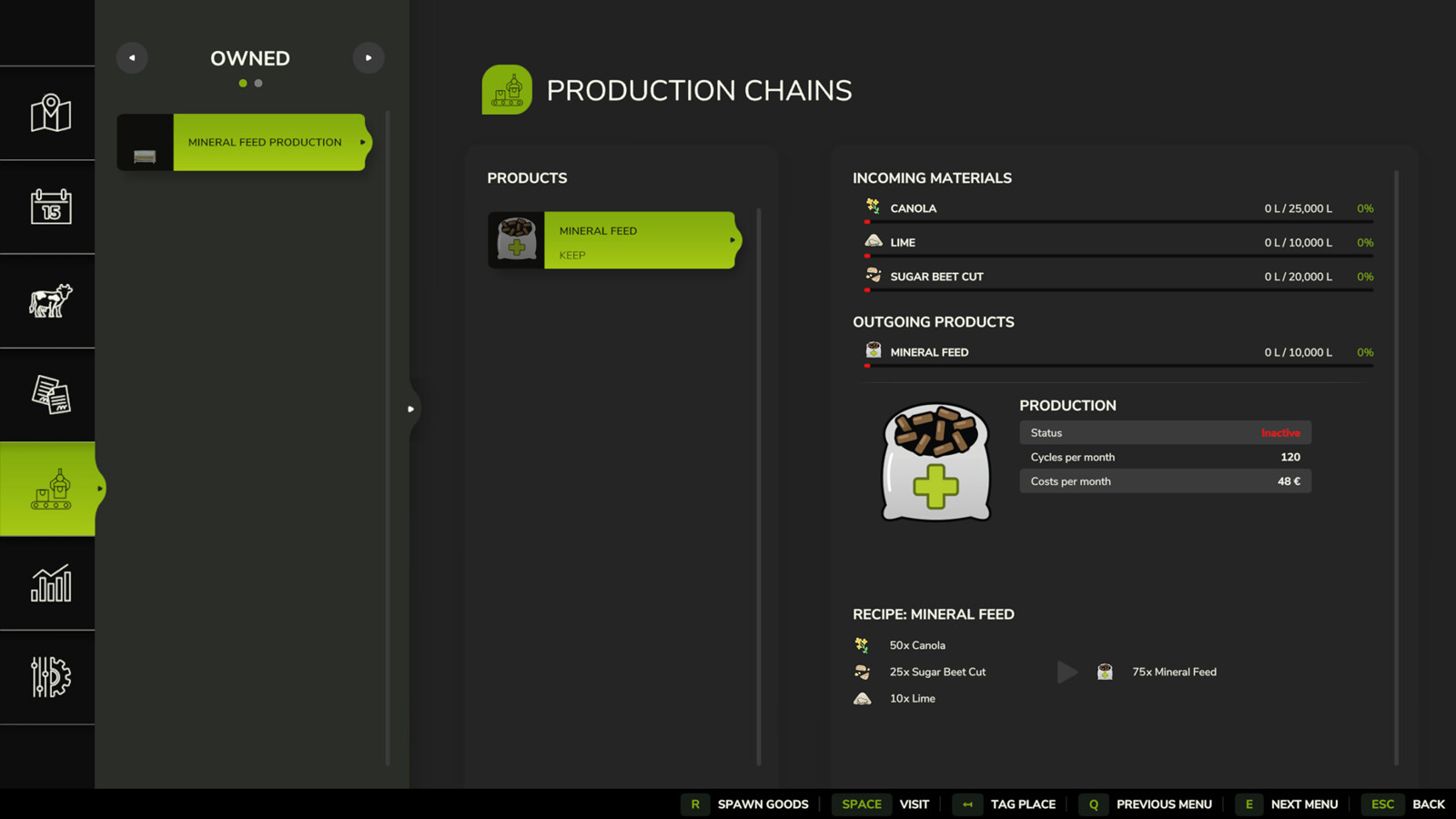Click the SPAWN GOODS button
The image size is (1456, 819).
pos(763,804)
